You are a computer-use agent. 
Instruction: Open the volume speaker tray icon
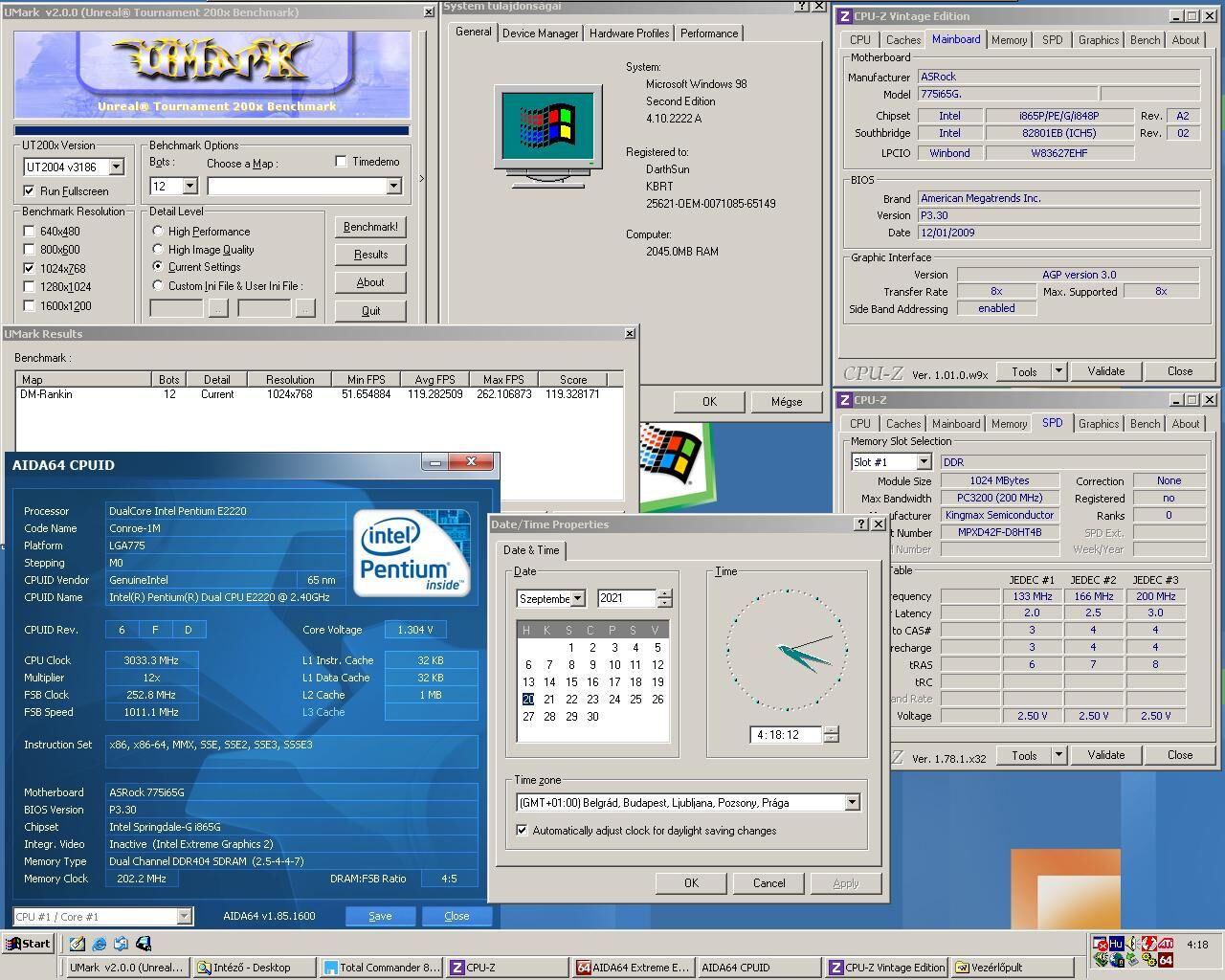[x=1133, y=944]
